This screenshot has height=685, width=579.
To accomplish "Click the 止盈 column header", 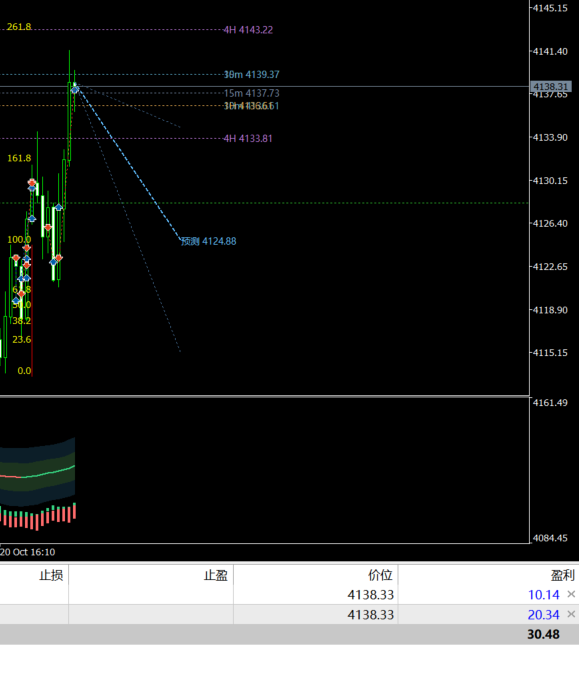I will click(216, 575).
